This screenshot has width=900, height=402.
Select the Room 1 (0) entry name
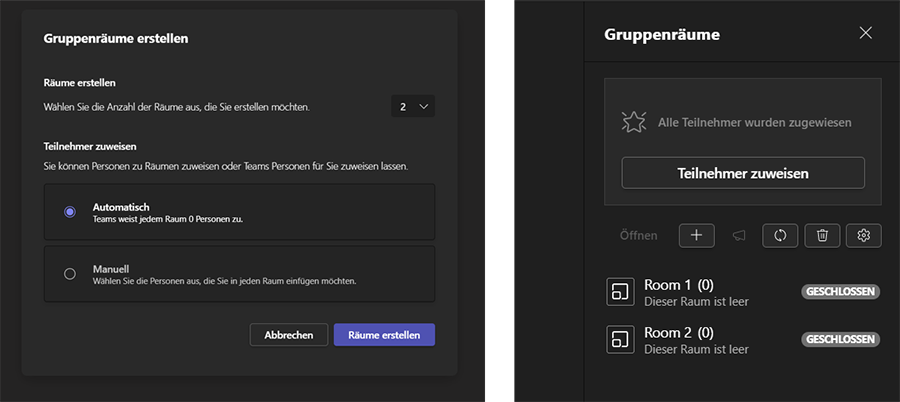678,285
